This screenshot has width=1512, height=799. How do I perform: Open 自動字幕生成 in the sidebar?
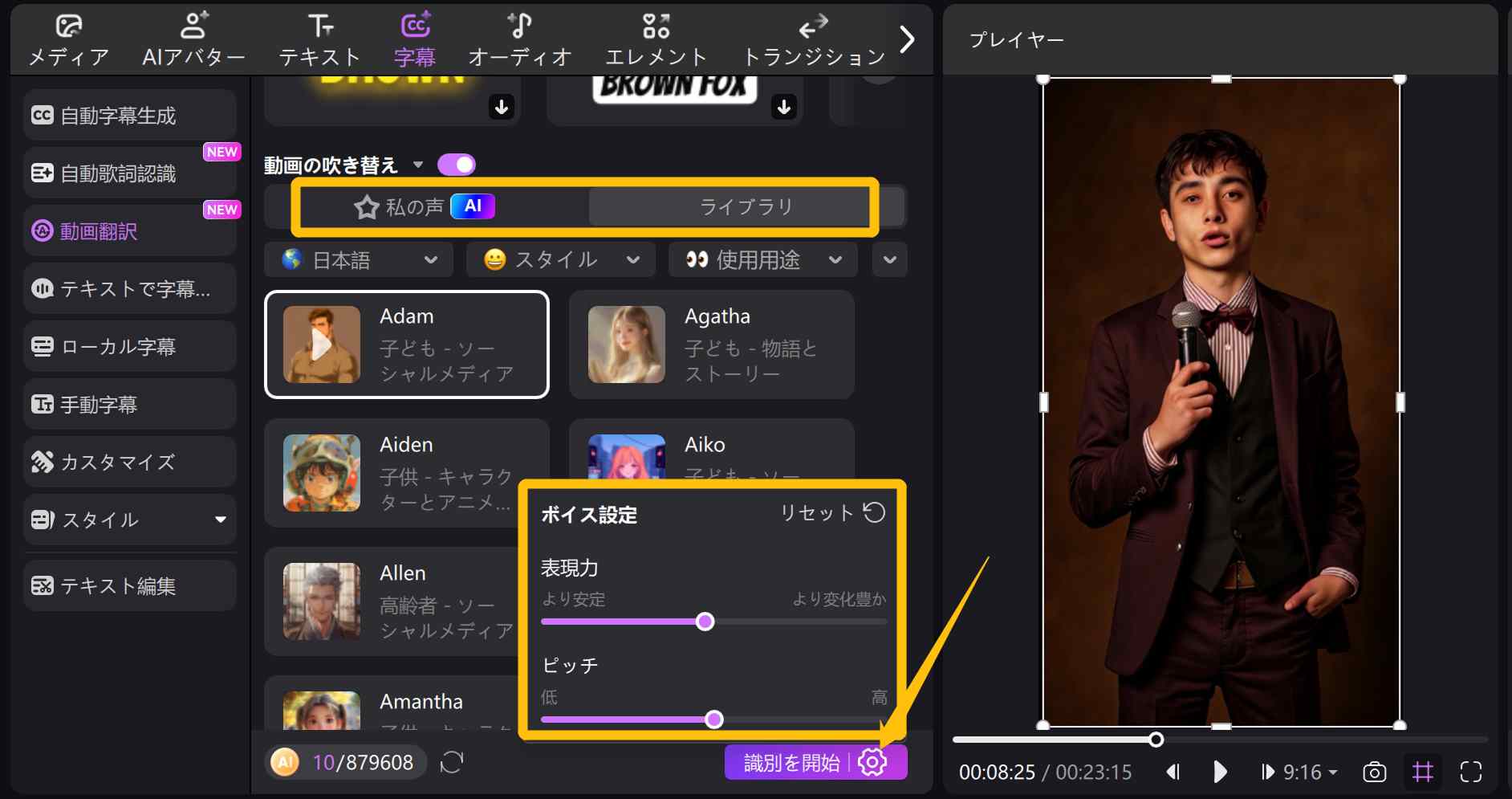[128, 115]
